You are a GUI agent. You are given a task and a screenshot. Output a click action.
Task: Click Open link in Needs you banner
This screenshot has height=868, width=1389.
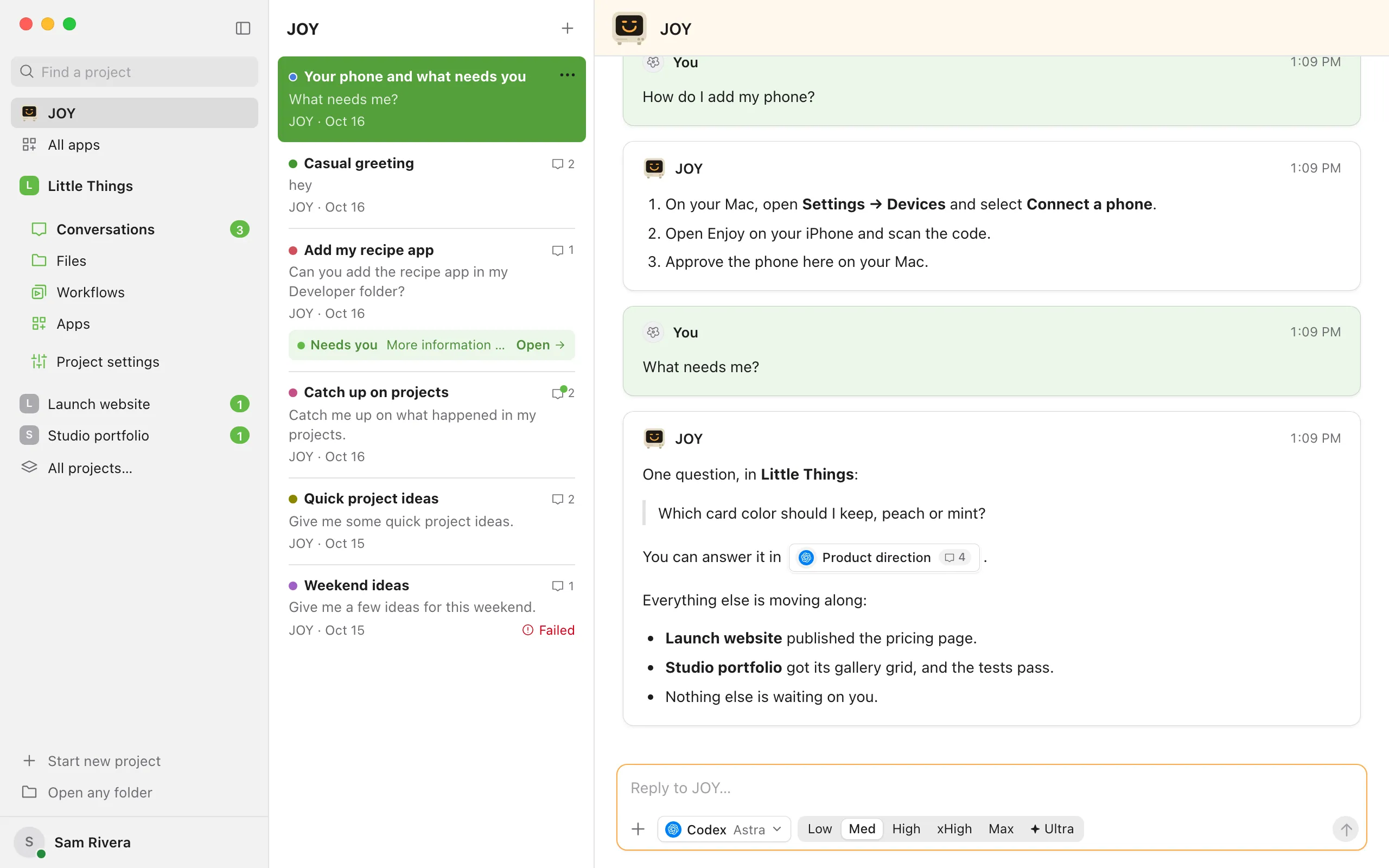pyautogui.click(x=540, y=344)
